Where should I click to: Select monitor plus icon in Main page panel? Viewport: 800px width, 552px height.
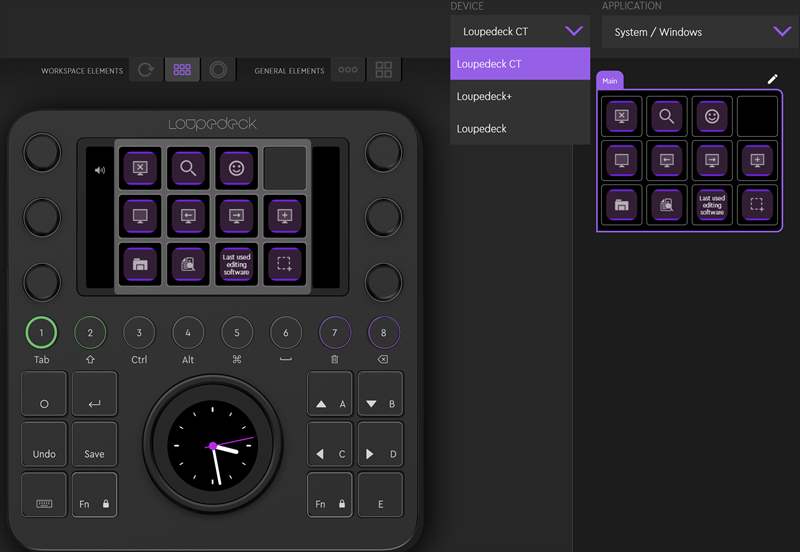757,161
